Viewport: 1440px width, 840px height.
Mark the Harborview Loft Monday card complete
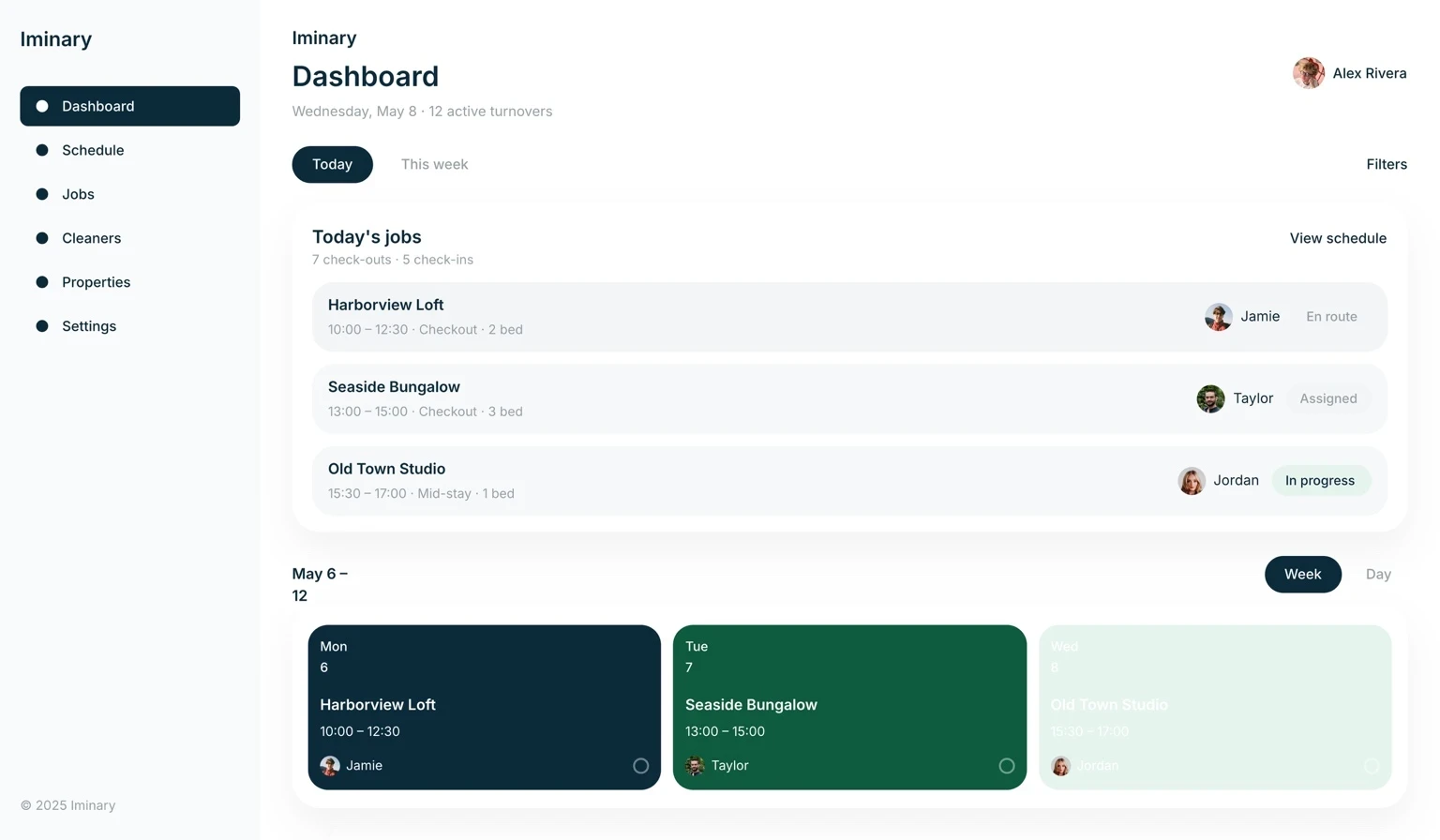(x=641, y=765)
